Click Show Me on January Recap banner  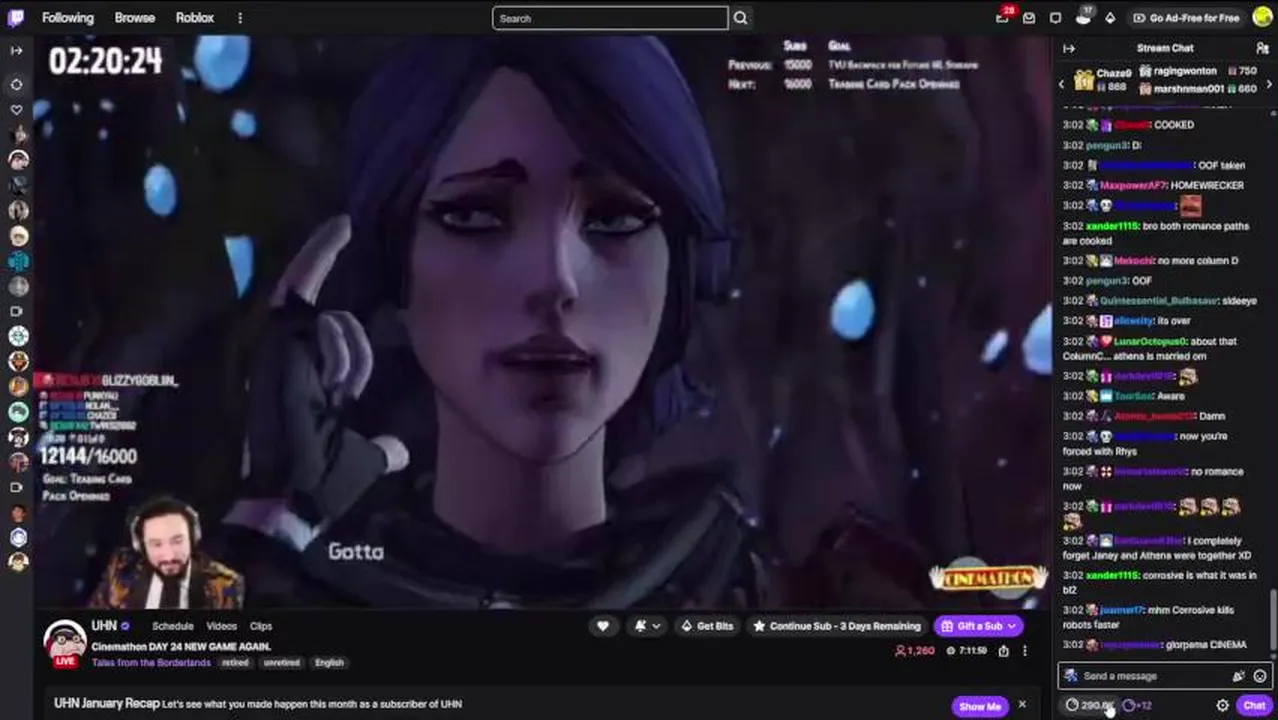pyautogui.click(x=979, y=706)
